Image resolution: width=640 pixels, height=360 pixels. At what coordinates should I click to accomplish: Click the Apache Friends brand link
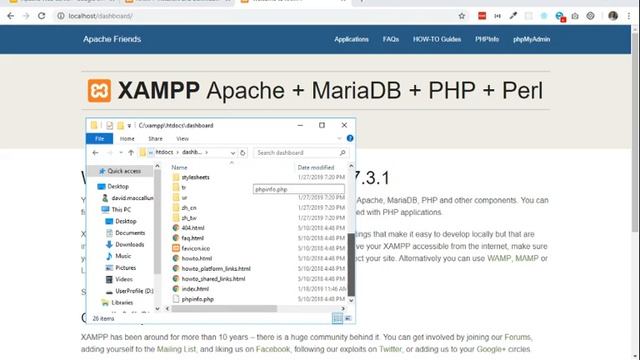(x=112, y=39)
